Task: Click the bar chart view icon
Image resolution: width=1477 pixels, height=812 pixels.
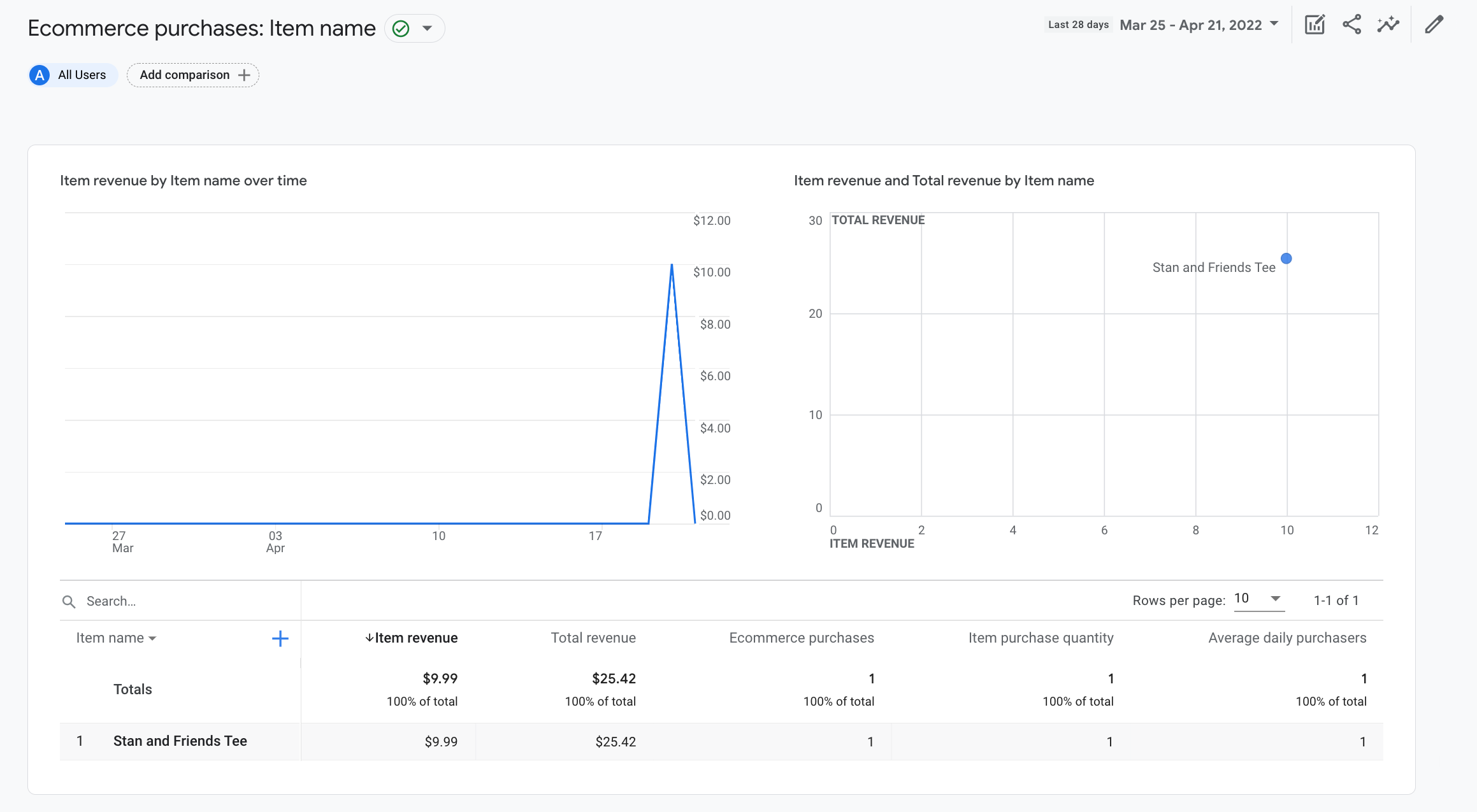Action: (1315, 25)
